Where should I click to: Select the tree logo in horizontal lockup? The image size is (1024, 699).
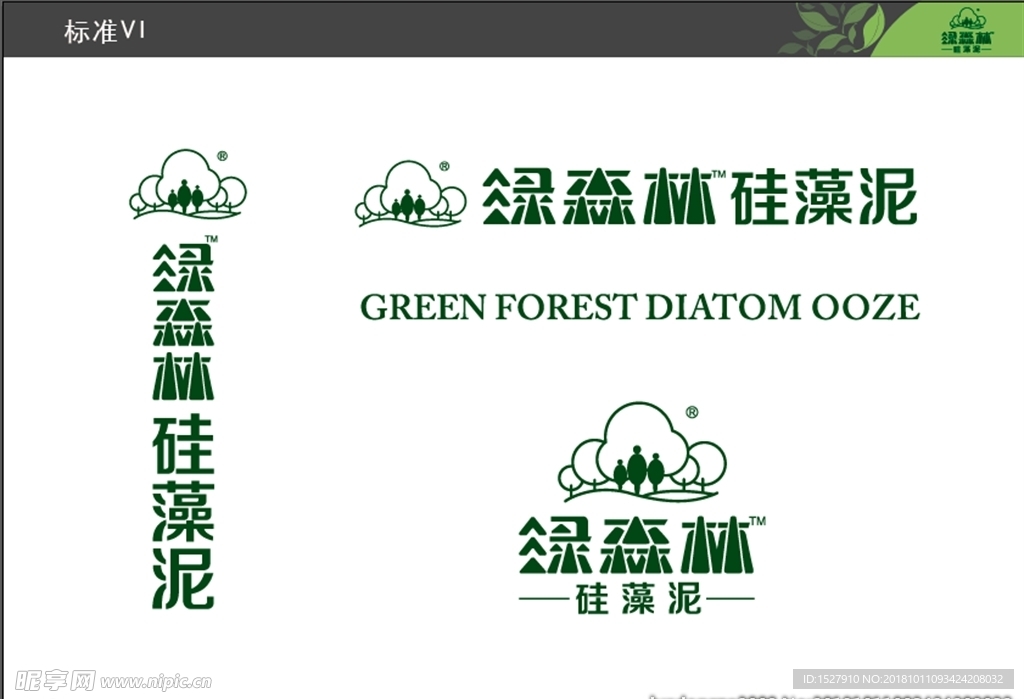coord(410,193)
